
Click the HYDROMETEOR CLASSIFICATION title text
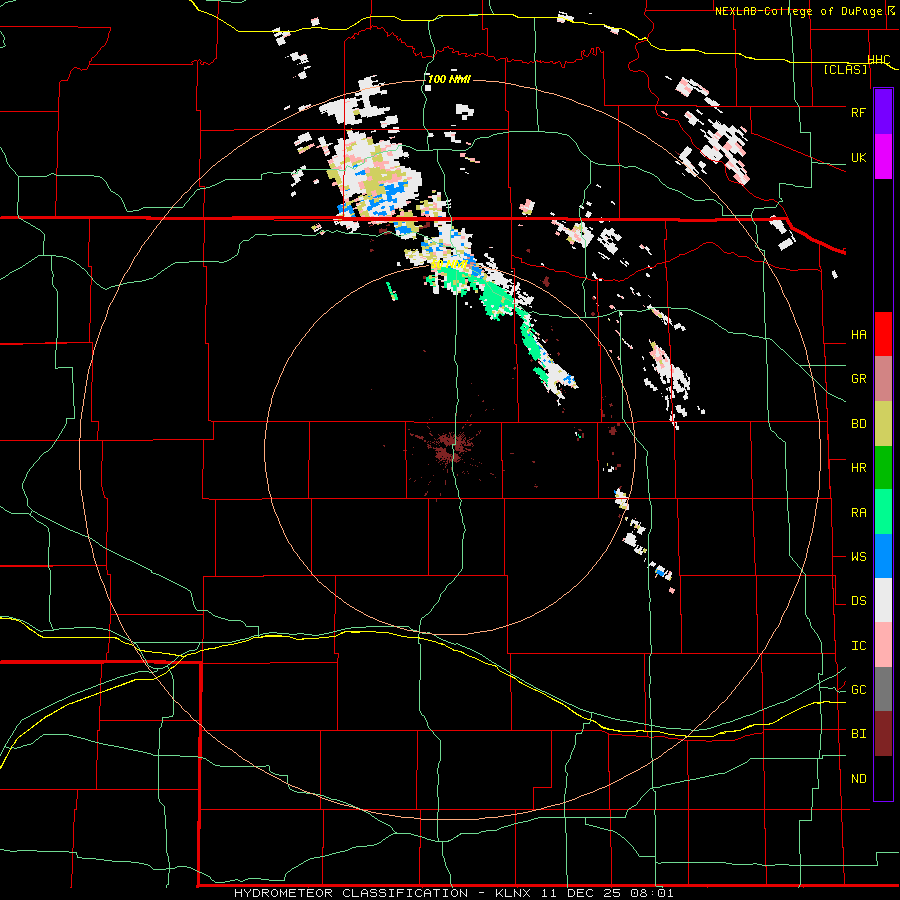point(351,893)
